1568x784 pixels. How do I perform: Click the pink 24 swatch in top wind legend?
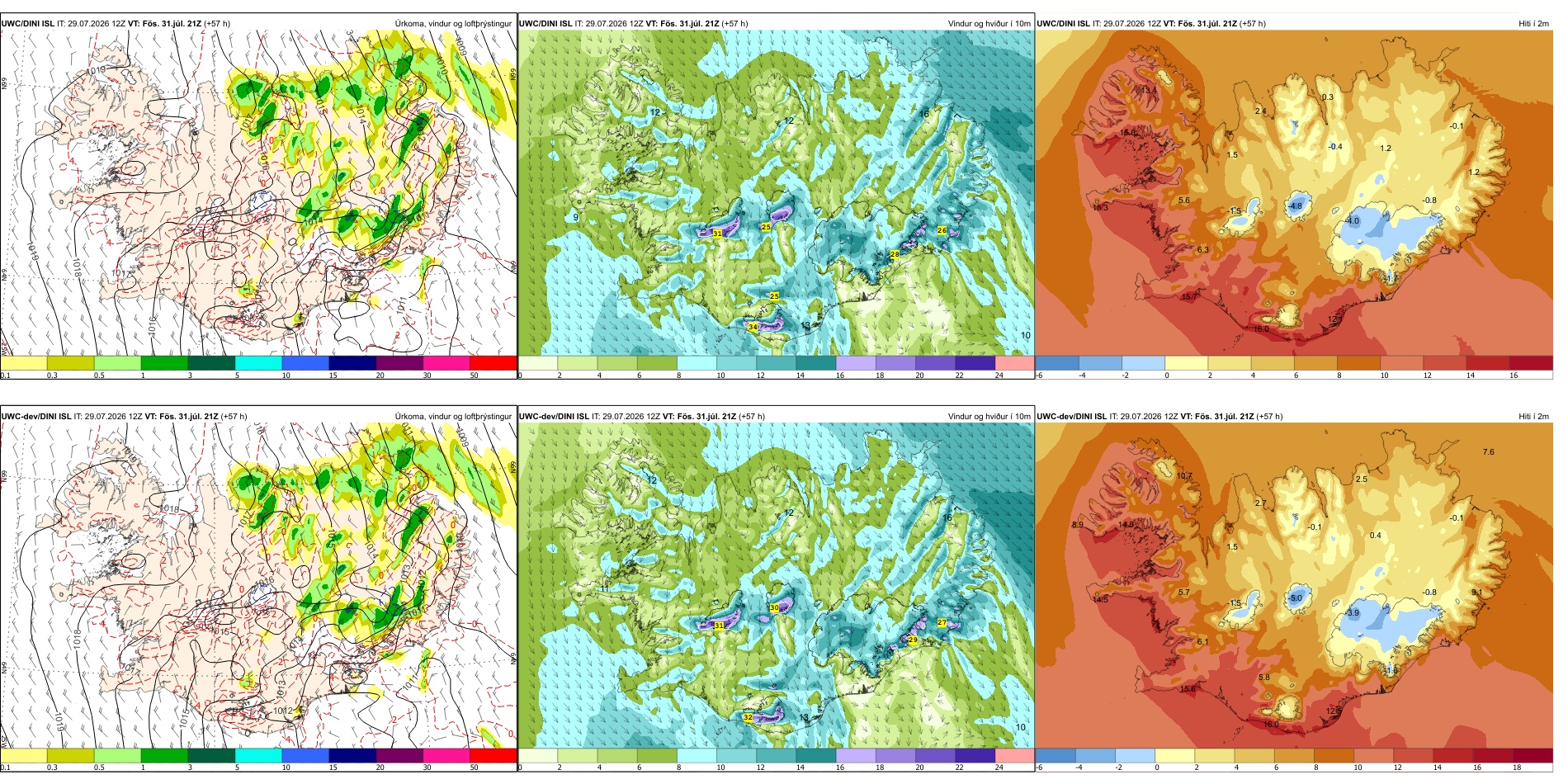(1014, 363)
